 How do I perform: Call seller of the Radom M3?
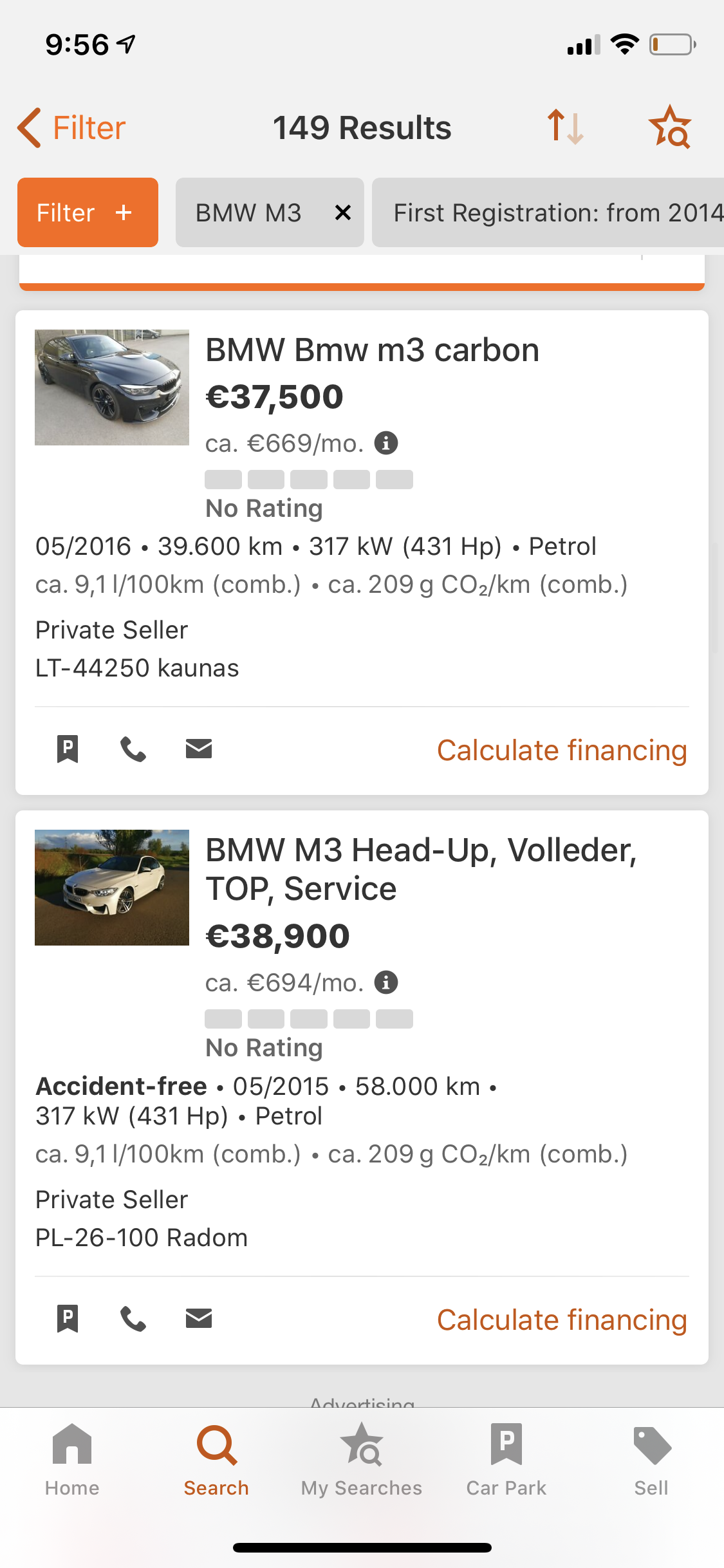(133, 1318)
